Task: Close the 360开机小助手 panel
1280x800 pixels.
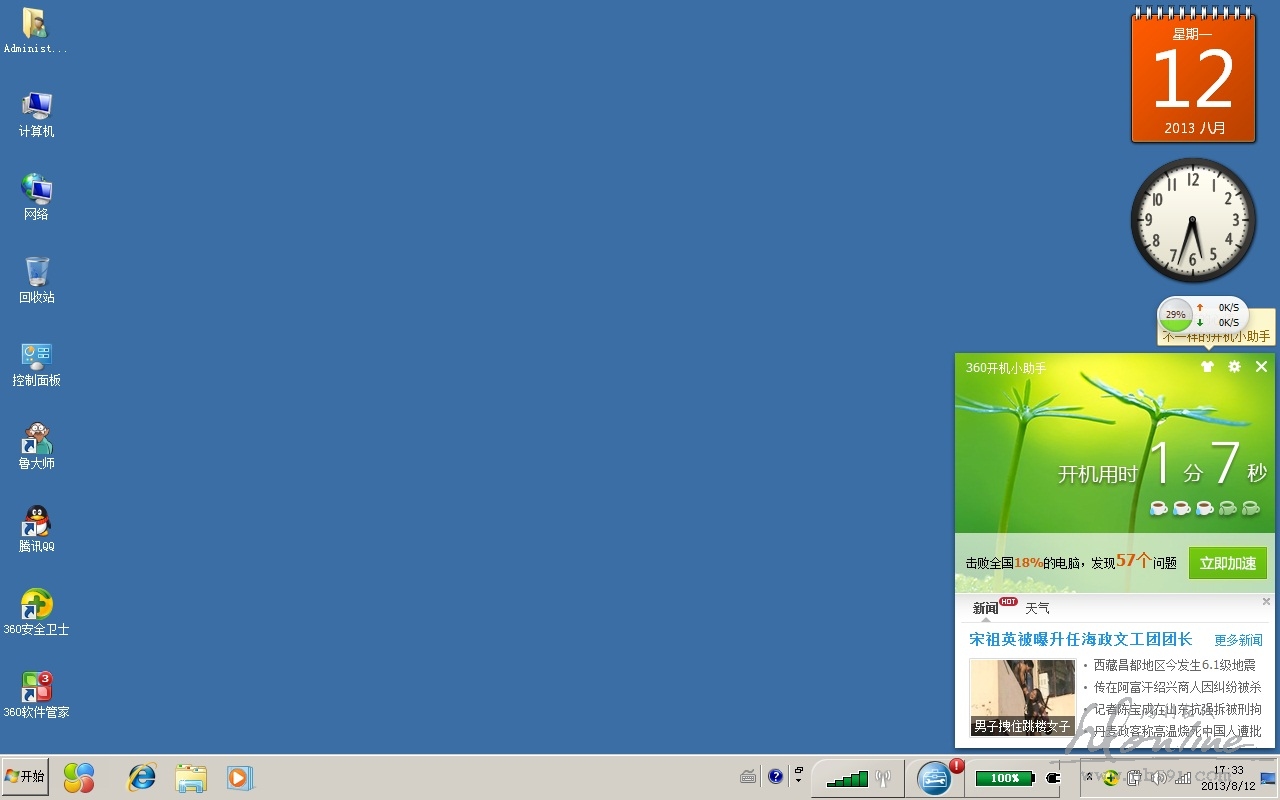Action: pyautogui.click(x=1261, y=367)
